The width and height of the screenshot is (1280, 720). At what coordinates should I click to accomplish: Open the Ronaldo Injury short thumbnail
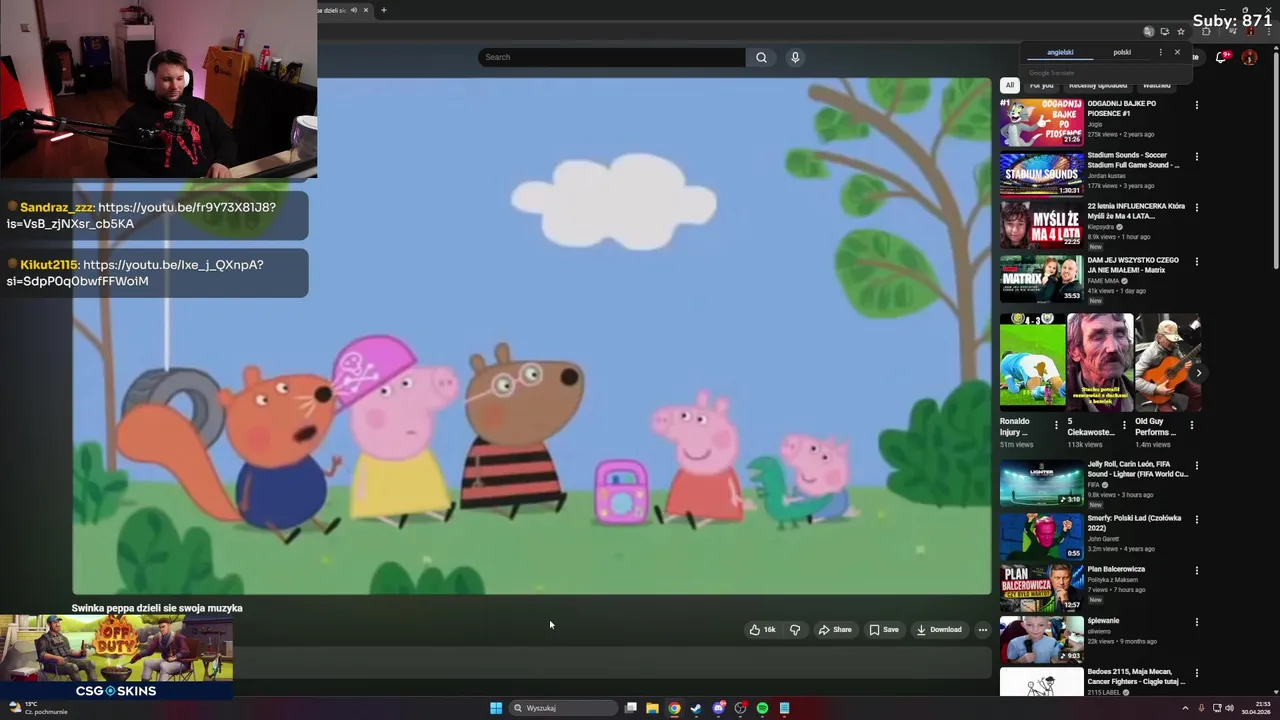1032,362
